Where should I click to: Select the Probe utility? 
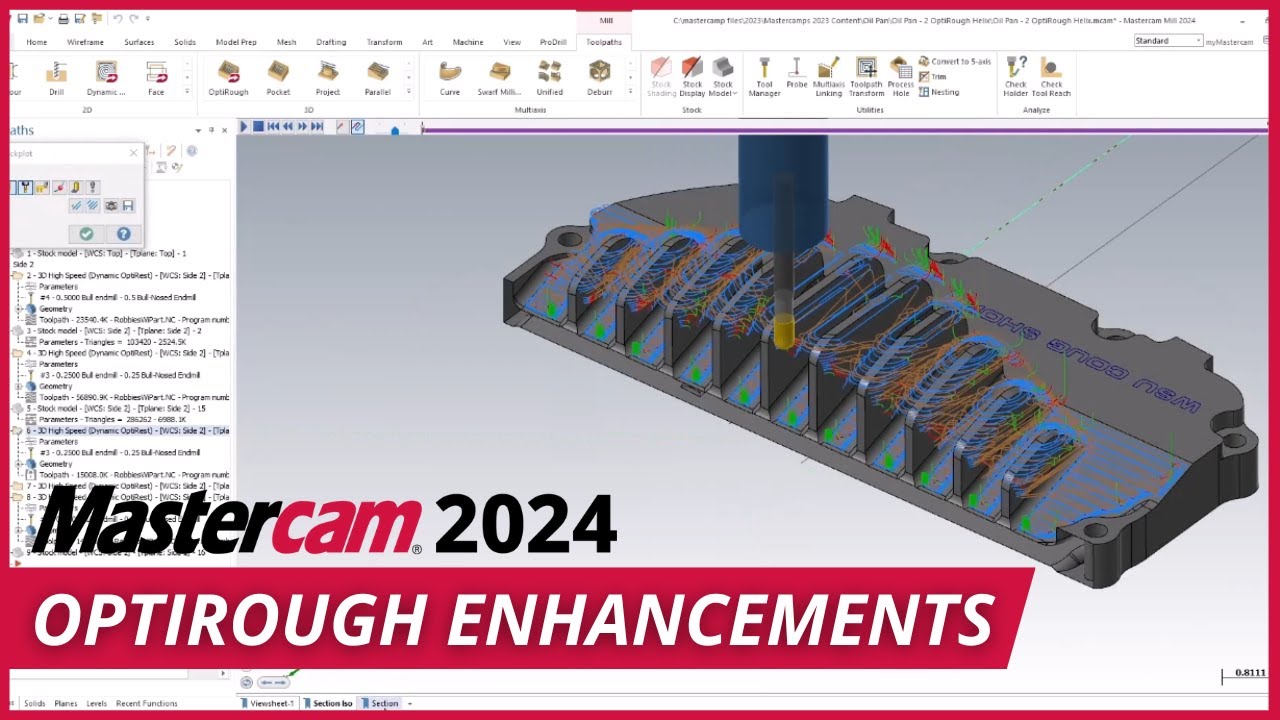point(797,73)
